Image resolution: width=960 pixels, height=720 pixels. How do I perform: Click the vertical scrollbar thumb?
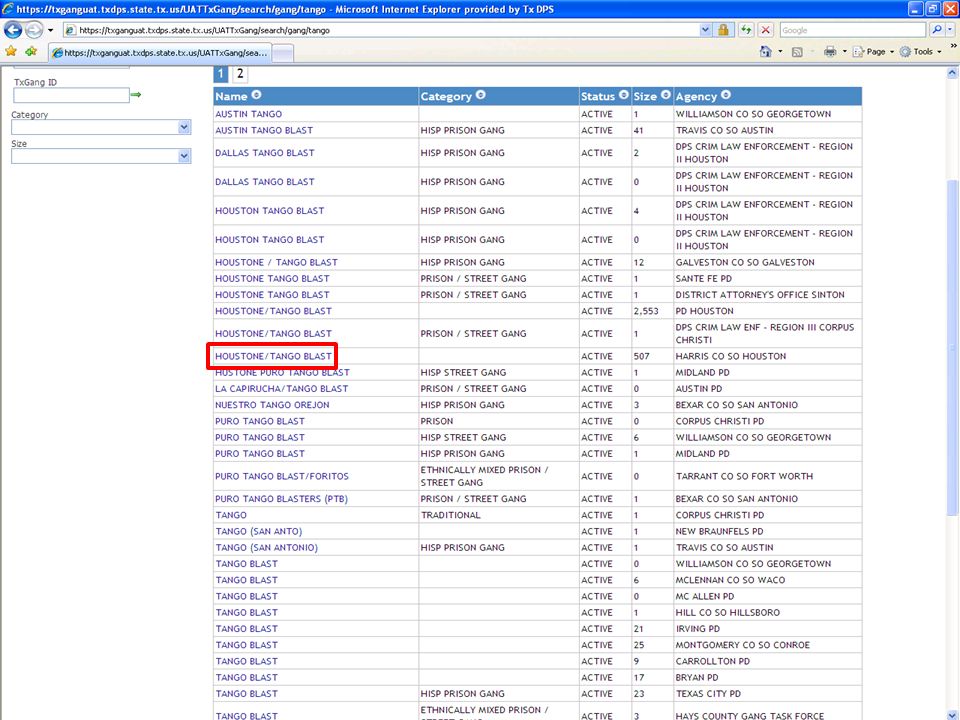click(951, 346)
